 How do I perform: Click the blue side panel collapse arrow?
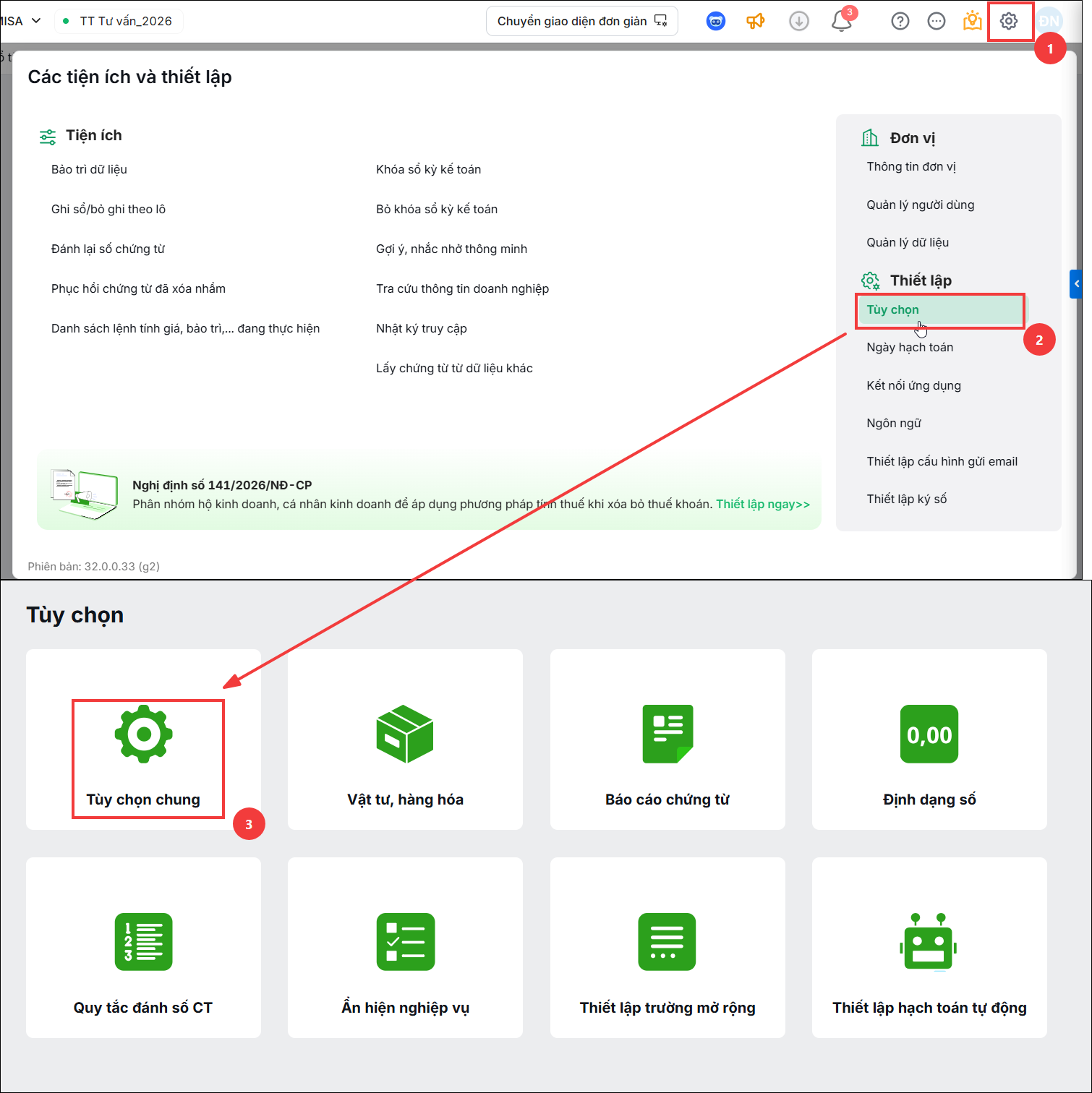(x=1076, y=284)
